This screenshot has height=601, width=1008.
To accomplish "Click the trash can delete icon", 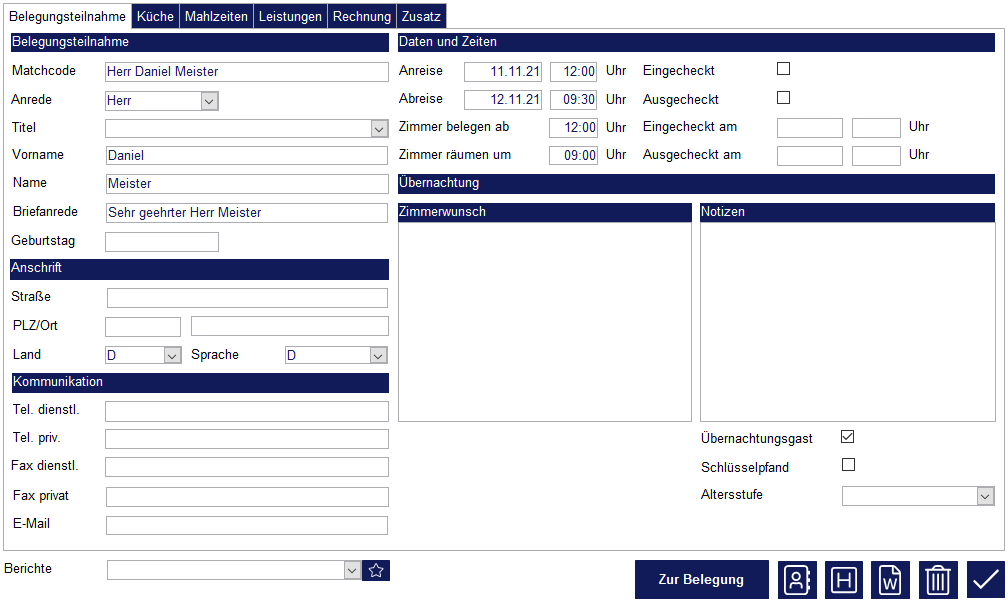I will pos(938,580).
